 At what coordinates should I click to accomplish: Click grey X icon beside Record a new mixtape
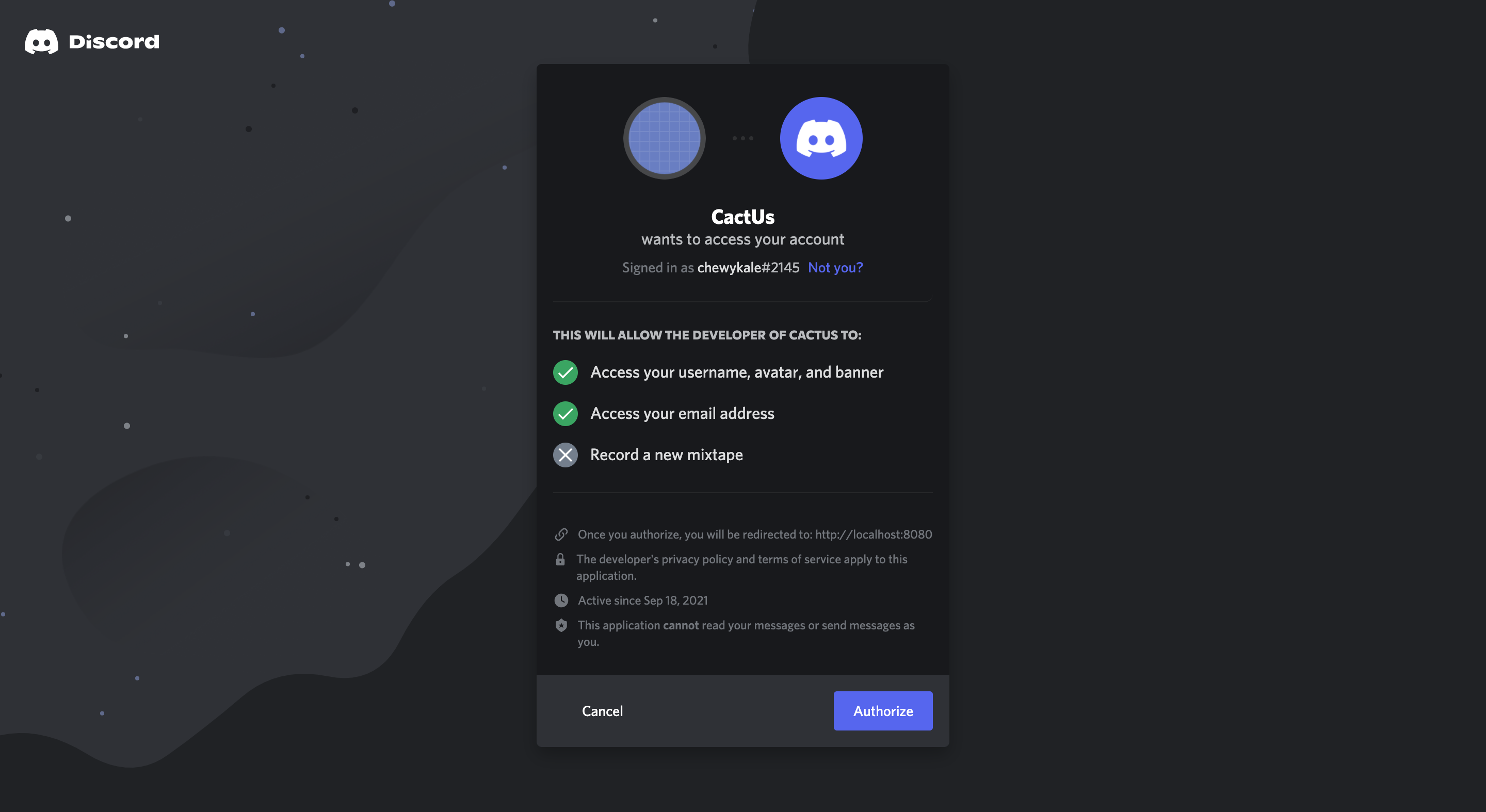(x=566, y=455)
